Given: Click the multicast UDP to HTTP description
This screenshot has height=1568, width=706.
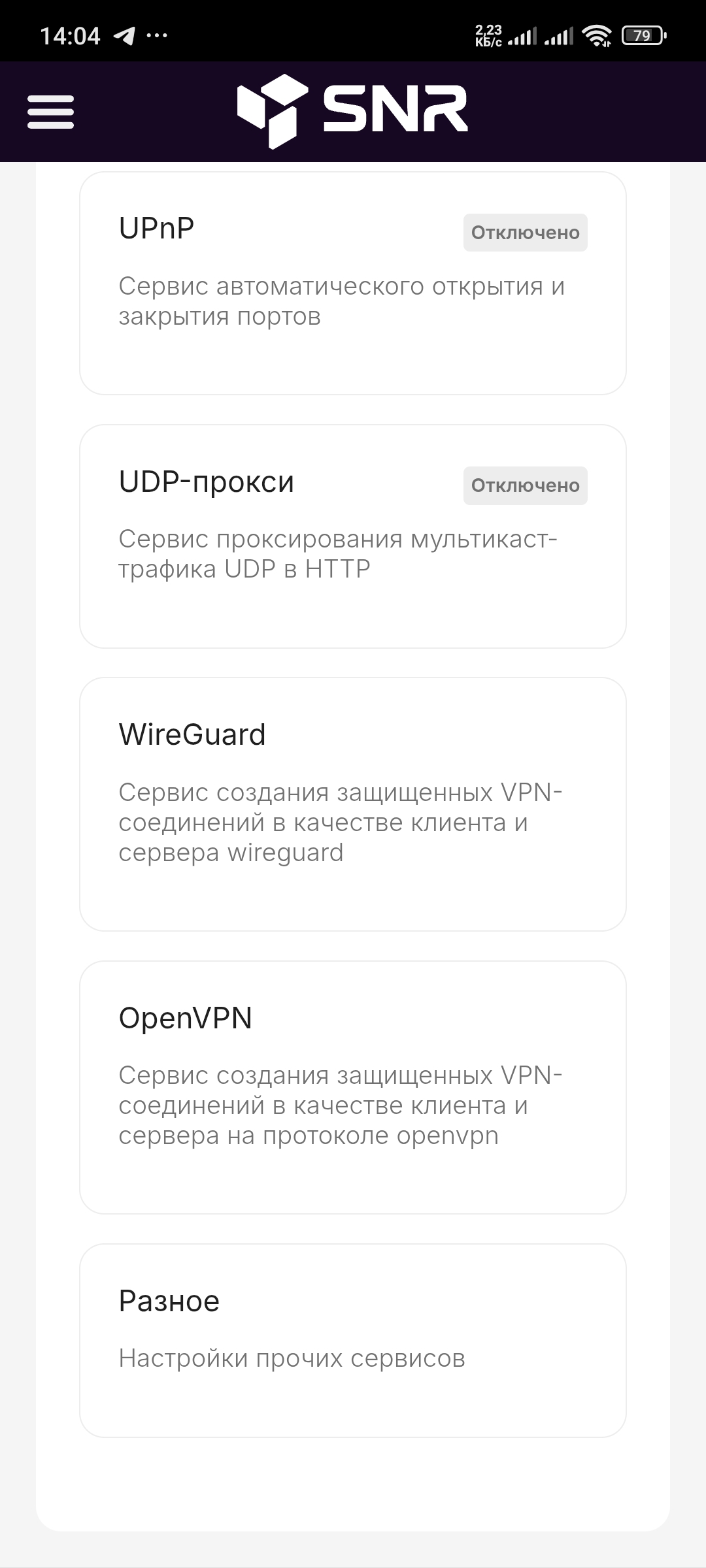Looking at the screenshot, I should [x=337, y=554].
